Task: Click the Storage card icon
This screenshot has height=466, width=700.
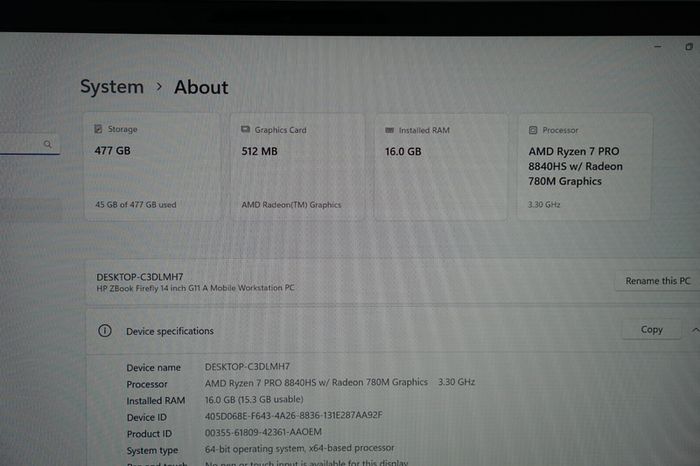Action: 98,129
